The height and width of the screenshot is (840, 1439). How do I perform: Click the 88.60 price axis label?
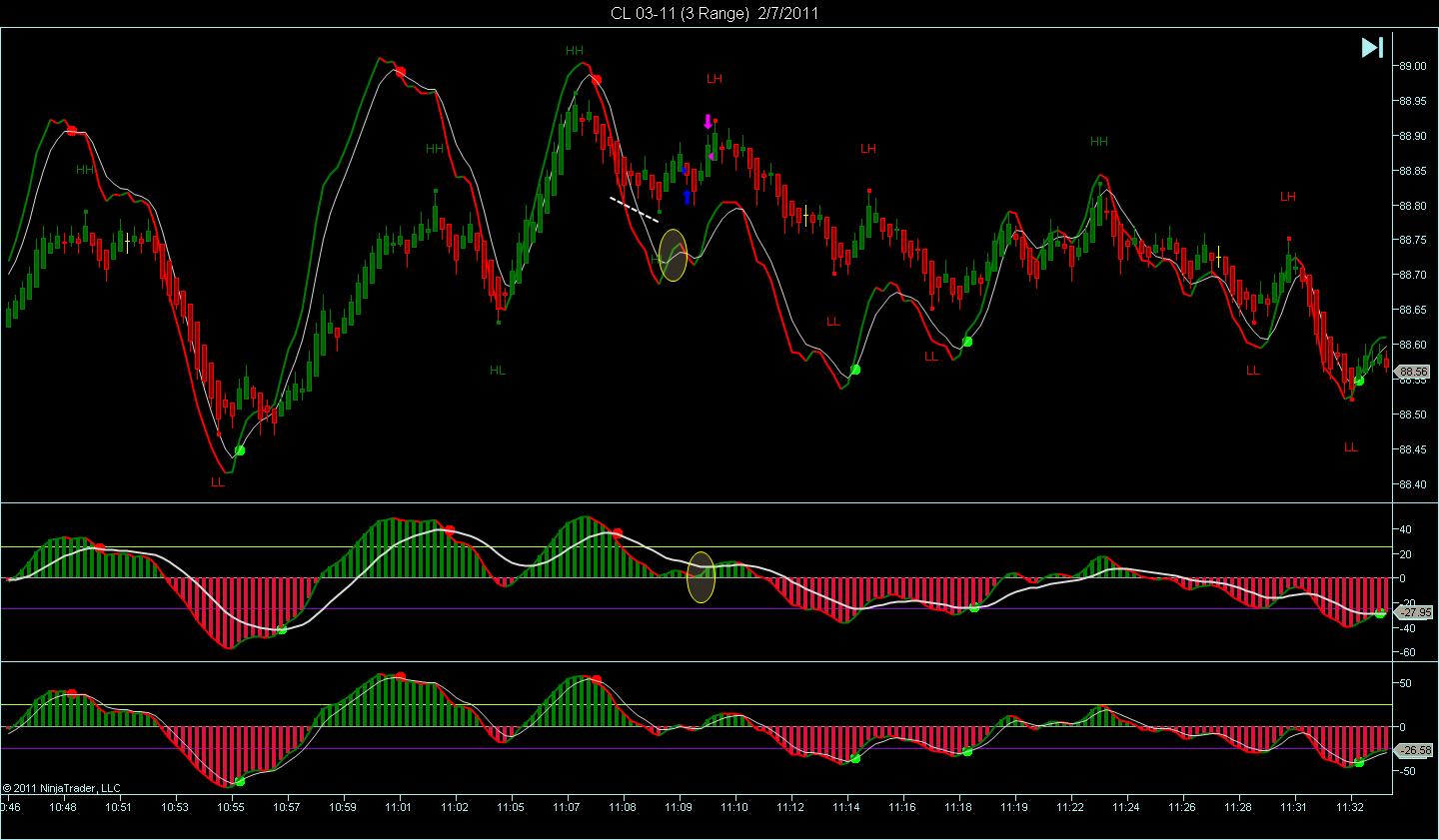click(1412, 345)
